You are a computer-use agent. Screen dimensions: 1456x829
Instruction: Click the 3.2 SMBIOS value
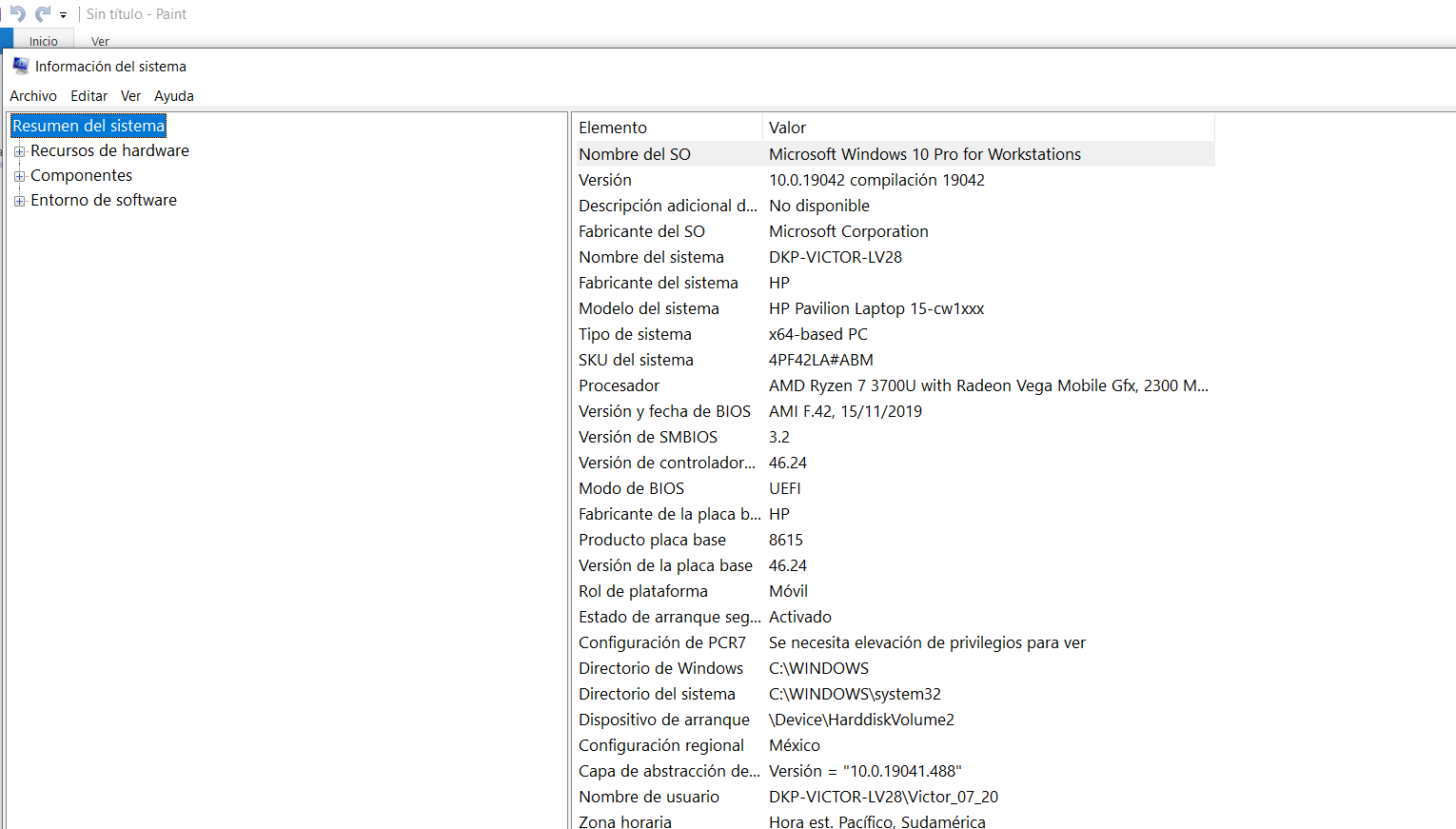[x=779, y=437]
